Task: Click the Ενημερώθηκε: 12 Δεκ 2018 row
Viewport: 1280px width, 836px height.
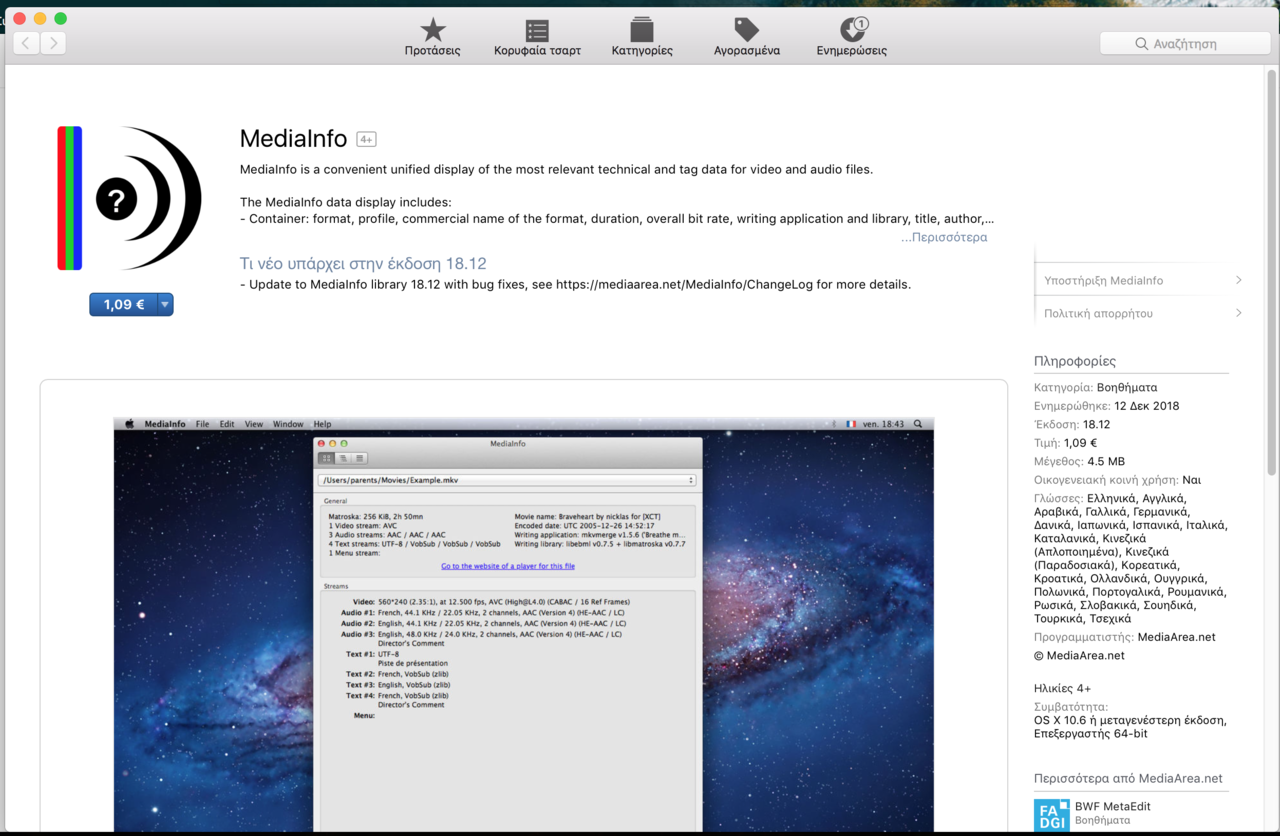Action: (x=1107, y=406)
